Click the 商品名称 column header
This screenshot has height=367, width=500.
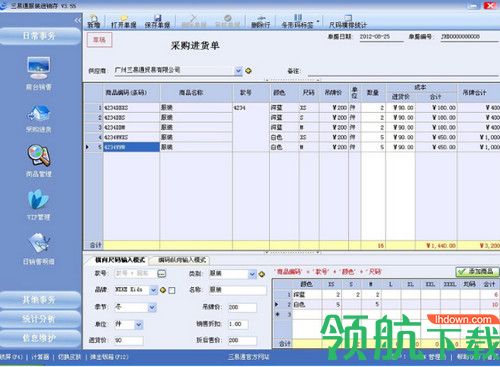coord(196,93)
